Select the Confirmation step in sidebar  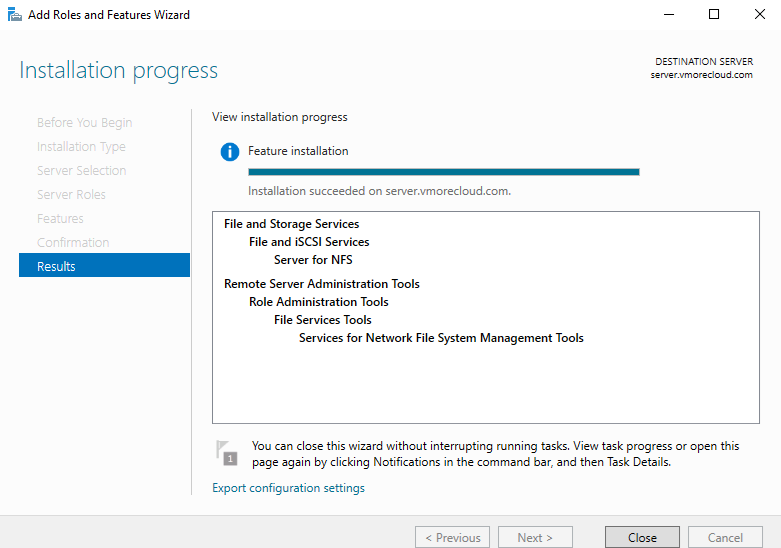tap(73, 243)
